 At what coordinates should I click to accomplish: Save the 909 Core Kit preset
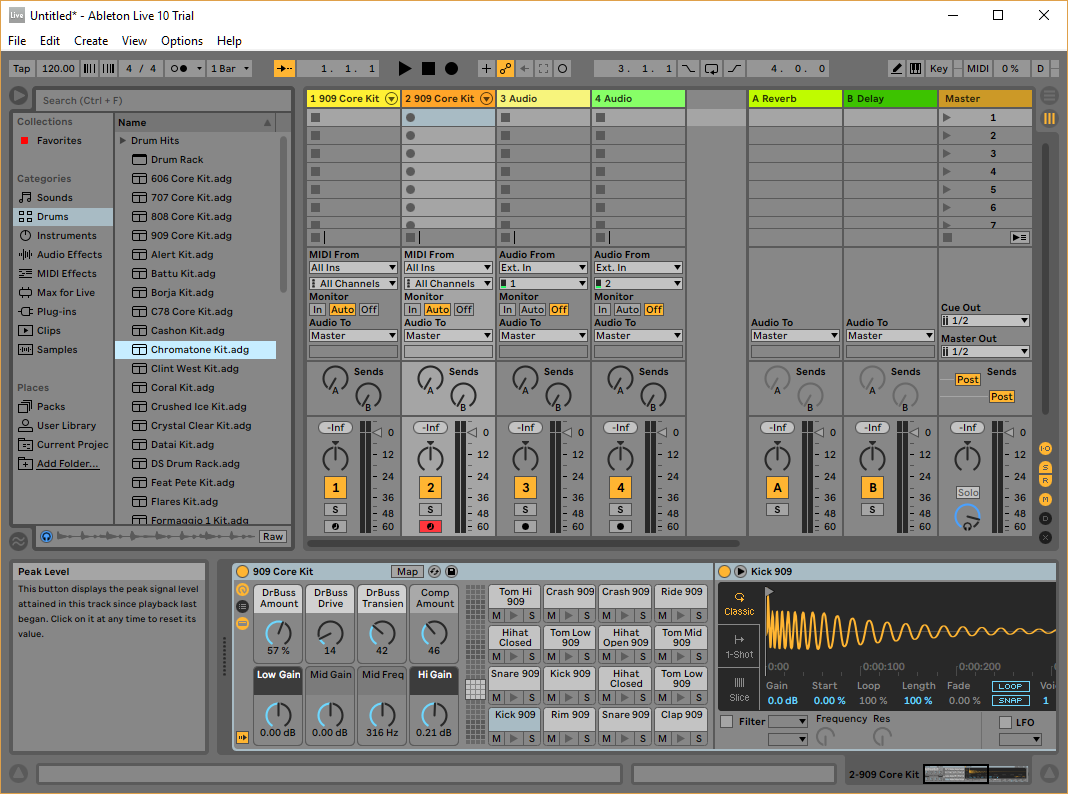pyautogui.click(x=451, y=572)
